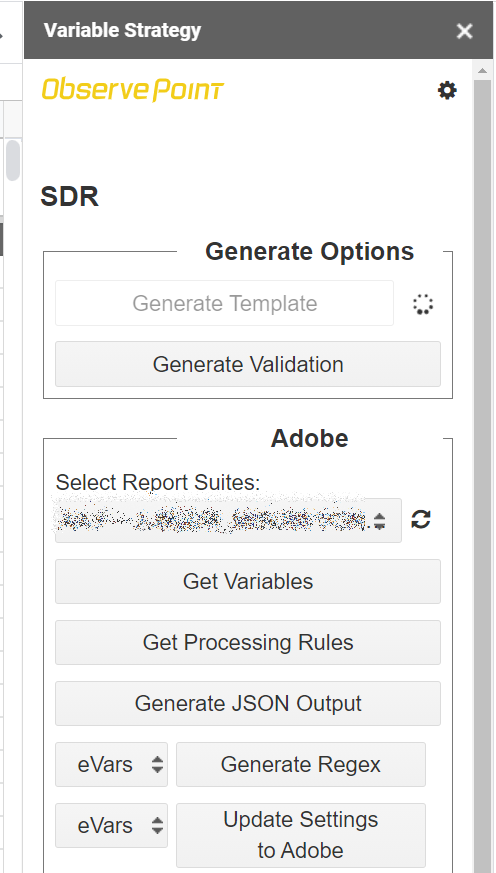Expand the eVars dropdown beside Generate Regex
The height and width of the screenshot is (873, 496).
tap(111, 764)
